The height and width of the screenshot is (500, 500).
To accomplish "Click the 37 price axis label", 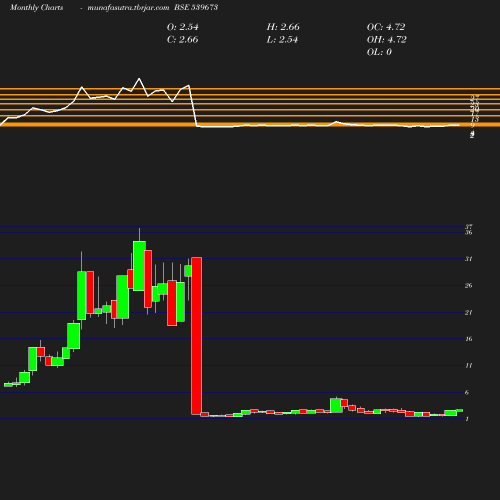I will 469,227.
